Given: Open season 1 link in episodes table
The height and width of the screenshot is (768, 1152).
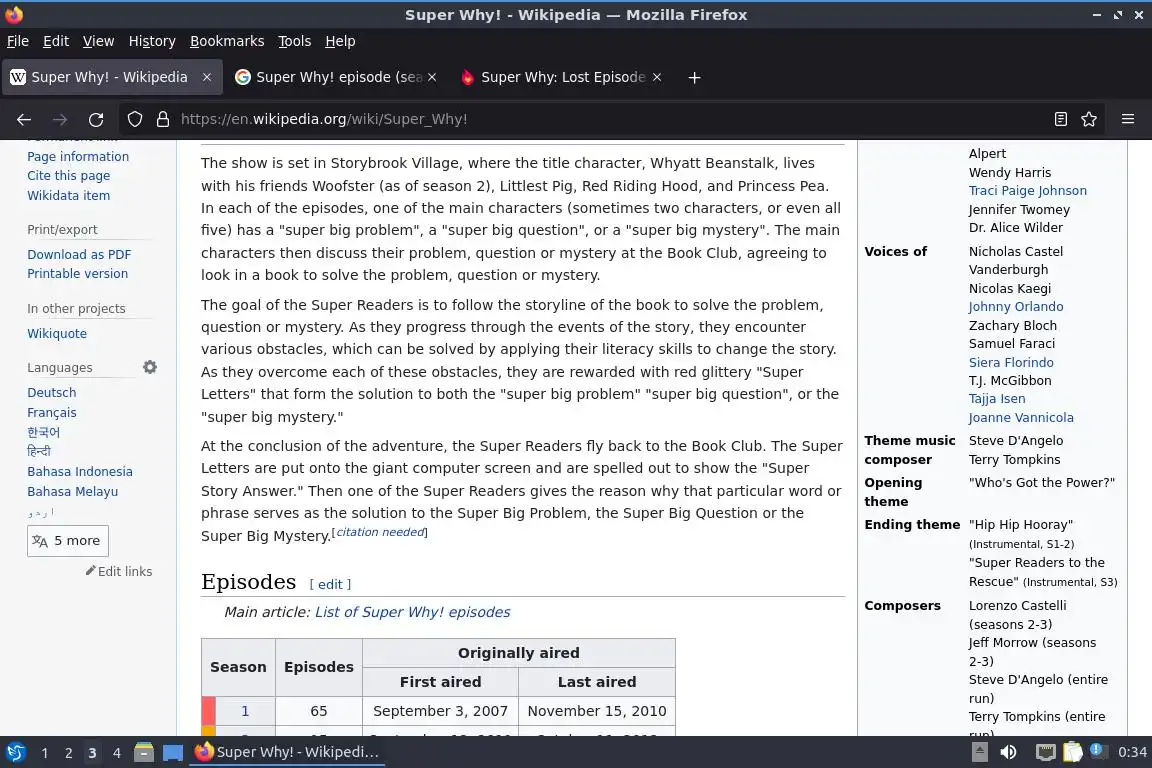Looking at the screenshot, I should pos(245,711).
